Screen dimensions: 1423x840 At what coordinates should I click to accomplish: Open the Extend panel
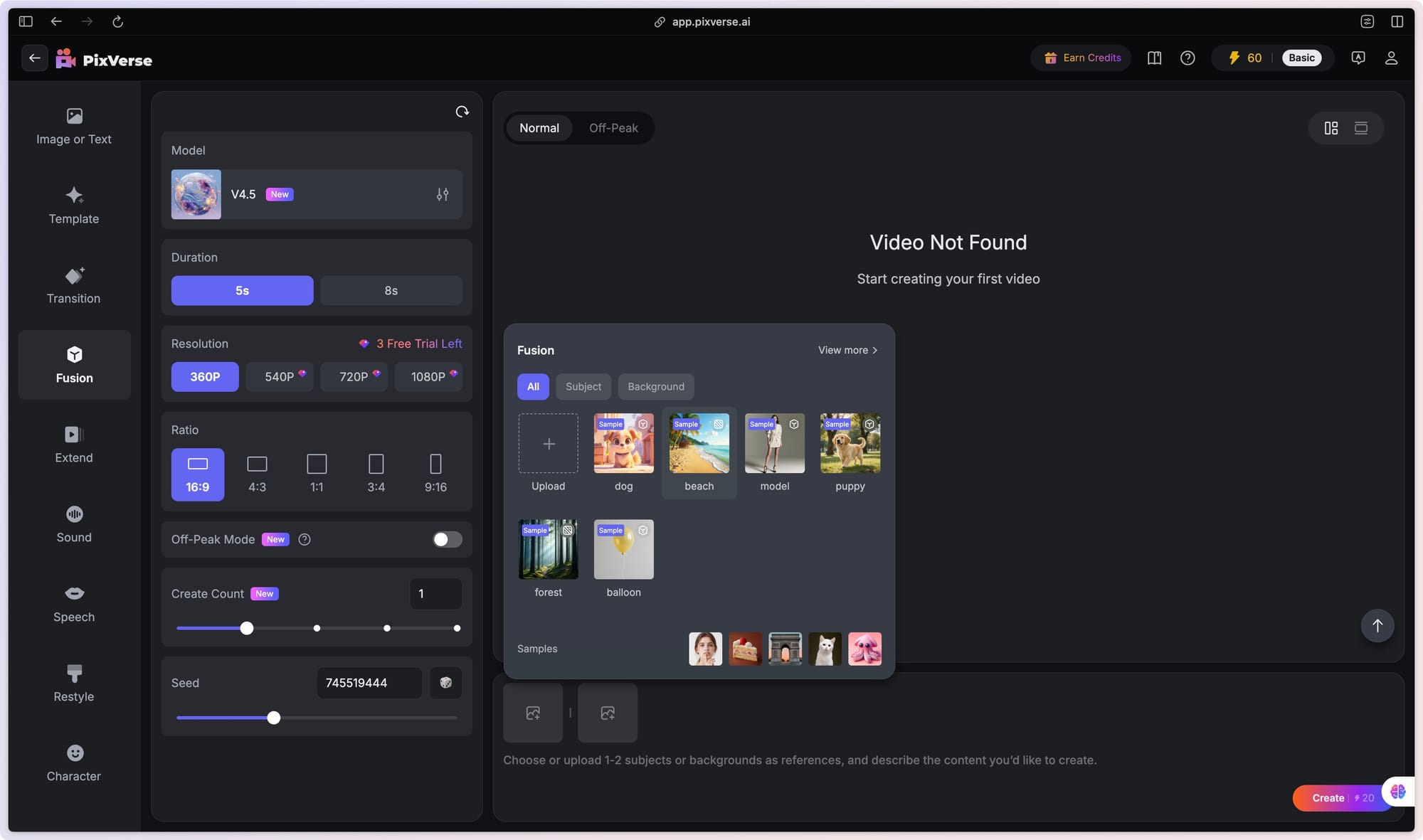tap(74, 445)
